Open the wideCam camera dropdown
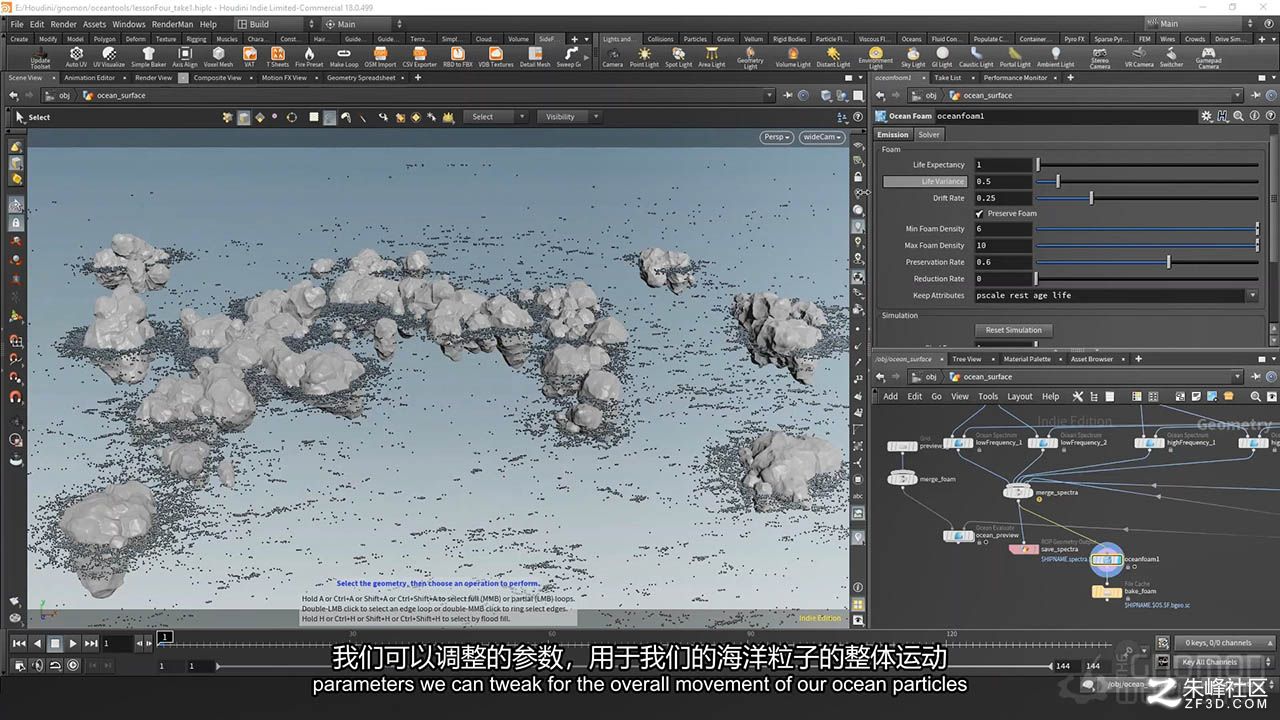 [x=821, y=137]
